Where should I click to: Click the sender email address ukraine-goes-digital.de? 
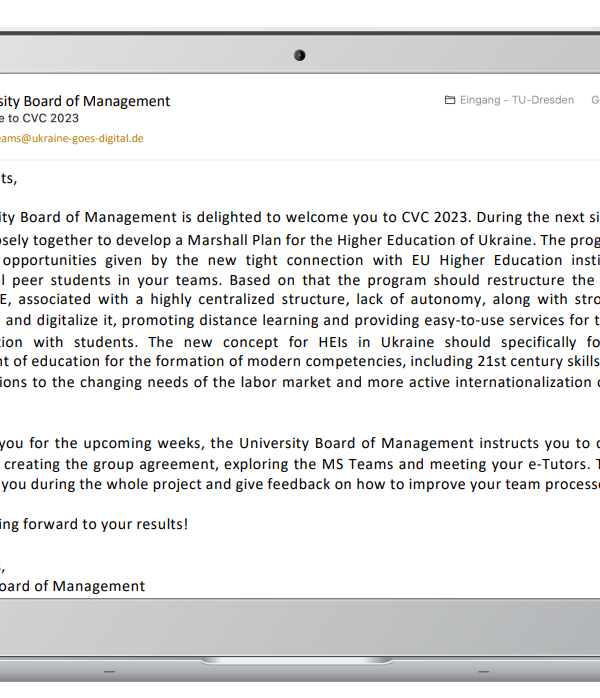pos(72,138)
